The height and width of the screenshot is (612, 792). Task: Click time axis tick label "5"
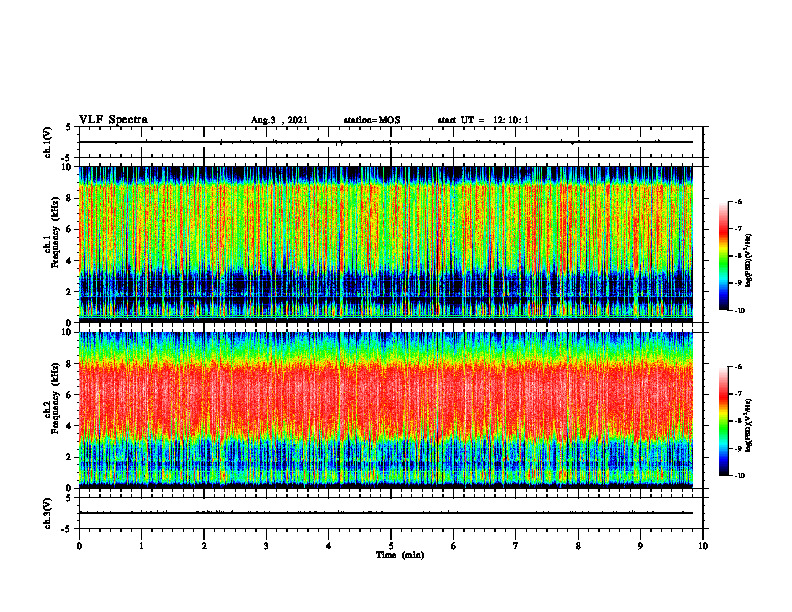(x=391, y=546)
